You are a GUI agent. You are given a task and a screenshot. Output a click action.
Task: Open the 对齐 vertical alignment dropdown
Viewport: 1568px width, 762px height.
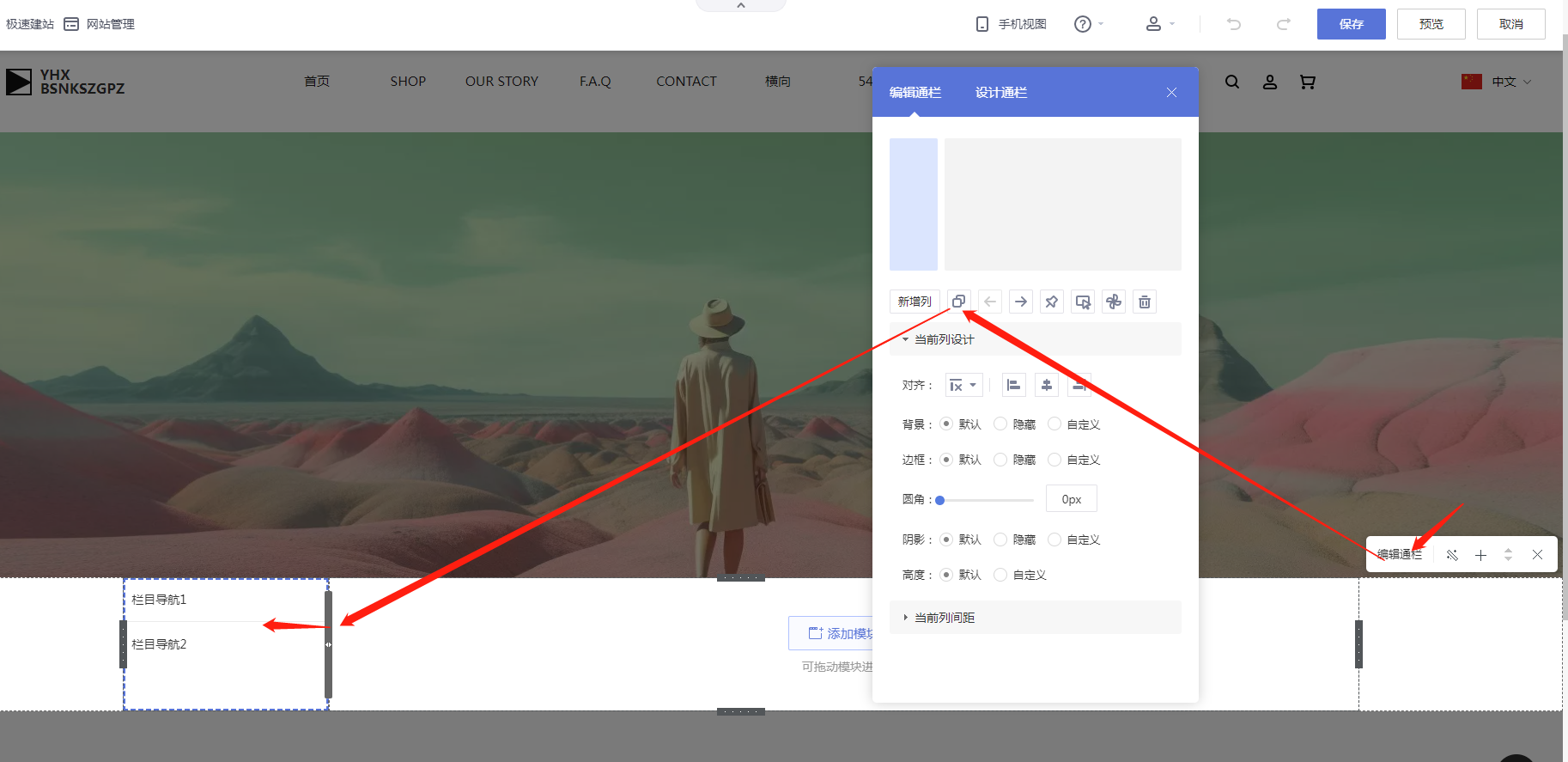coord(963,386)
